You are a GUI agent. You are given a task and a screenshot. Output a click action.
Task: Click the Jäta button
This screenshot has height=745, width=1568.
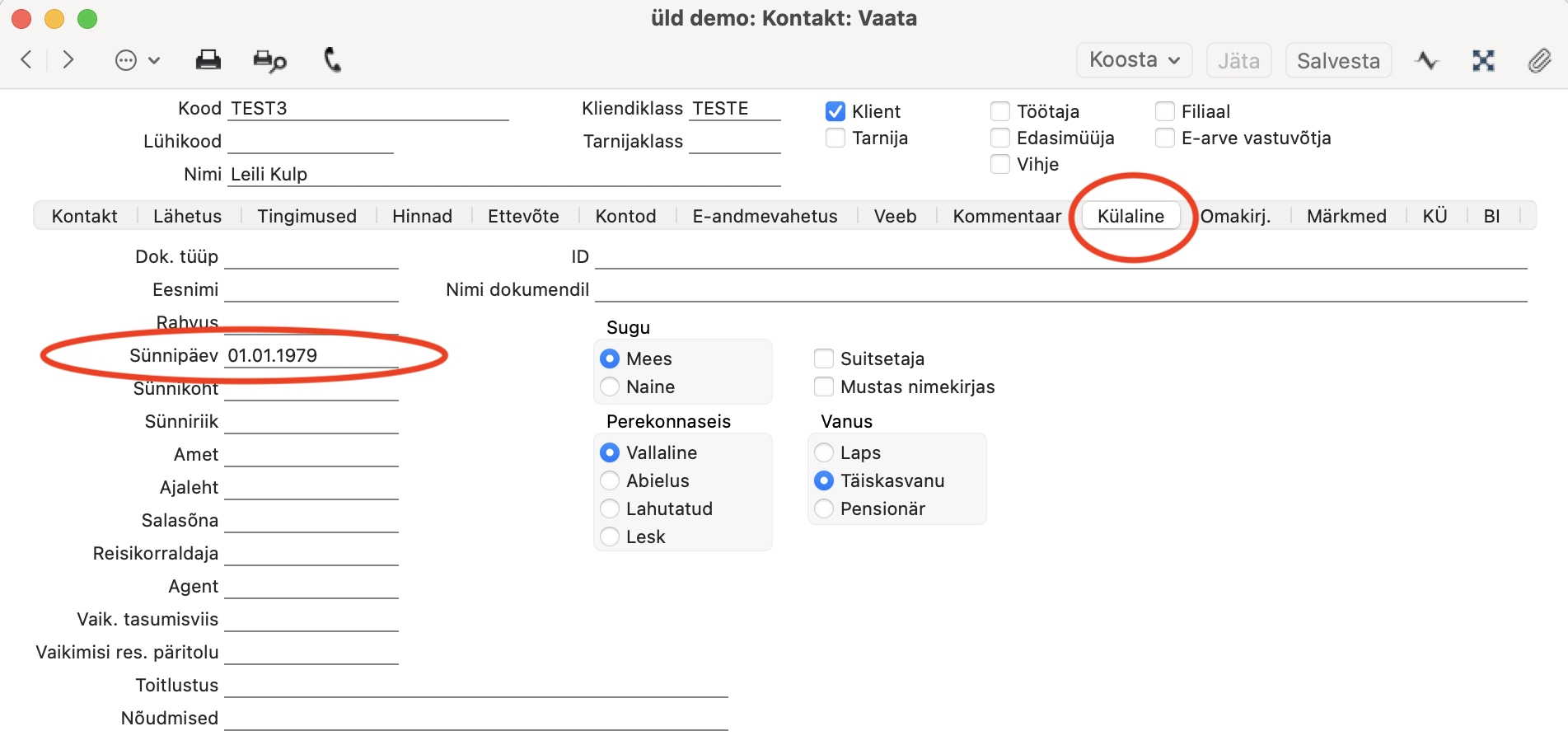coord(1238,60)
